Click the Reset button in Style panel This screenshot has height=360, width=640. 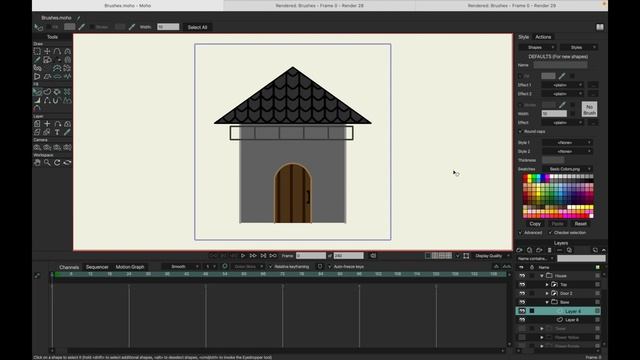pos(580,224)
